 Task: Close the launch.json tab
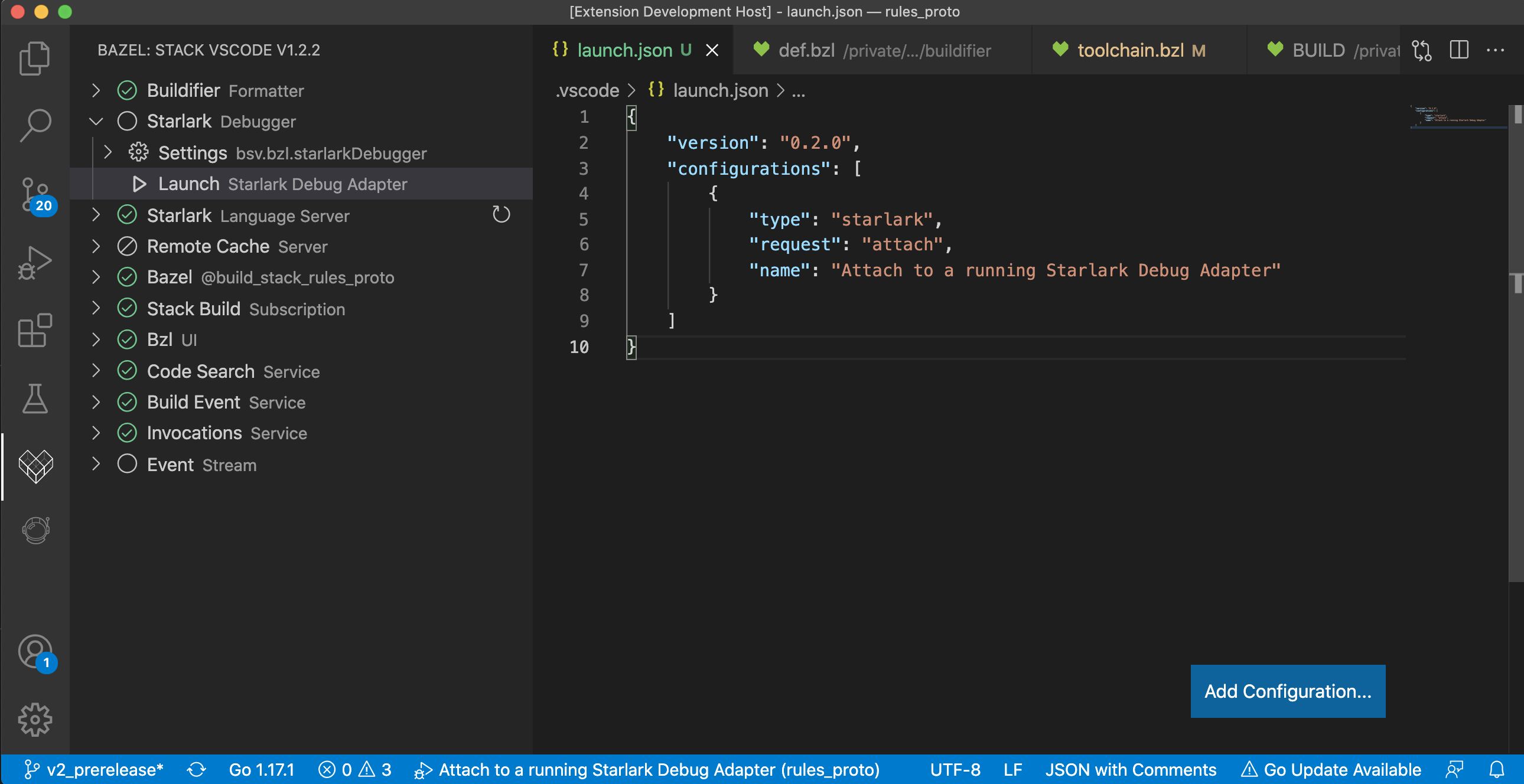click(x=712, y=50)
